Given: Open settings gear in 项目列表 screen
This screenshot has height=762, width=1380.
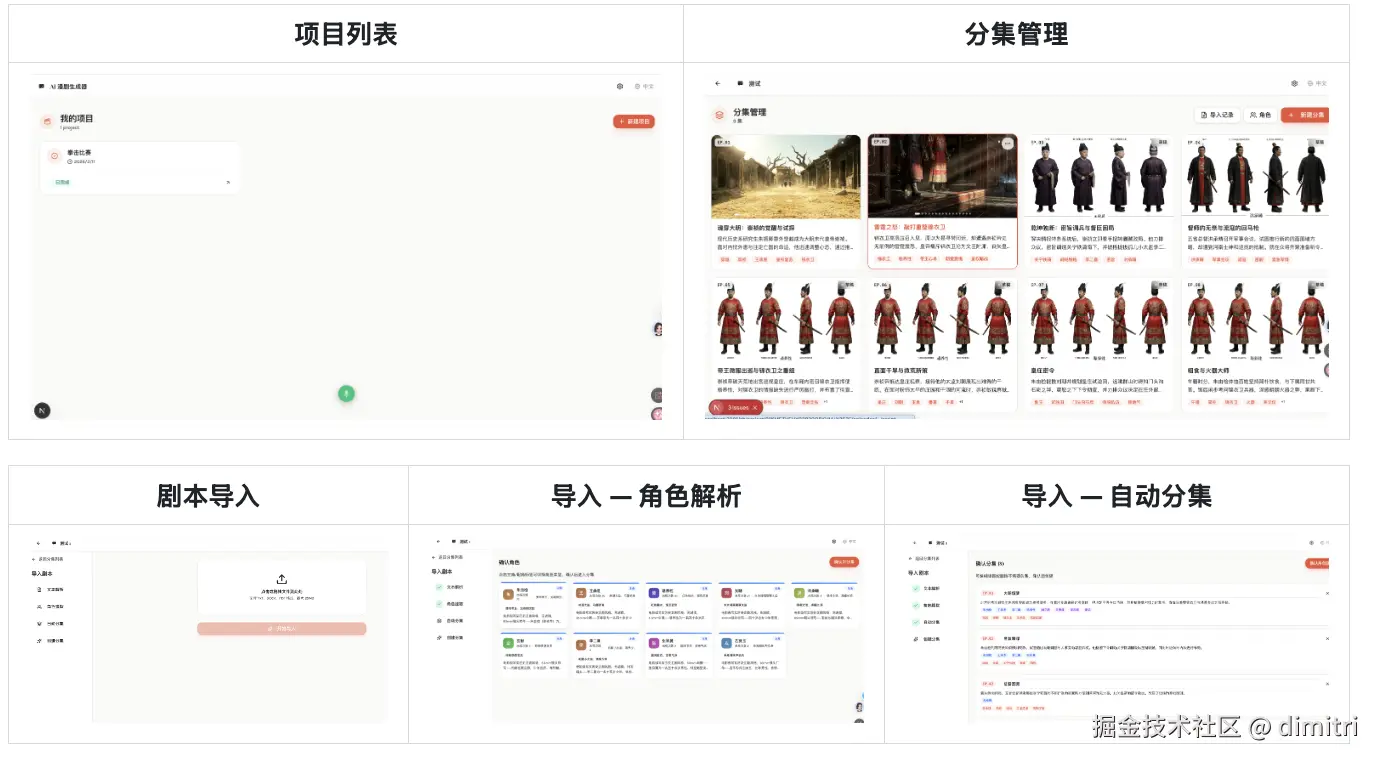Looking at the screenshot, I should pos(620,87).
